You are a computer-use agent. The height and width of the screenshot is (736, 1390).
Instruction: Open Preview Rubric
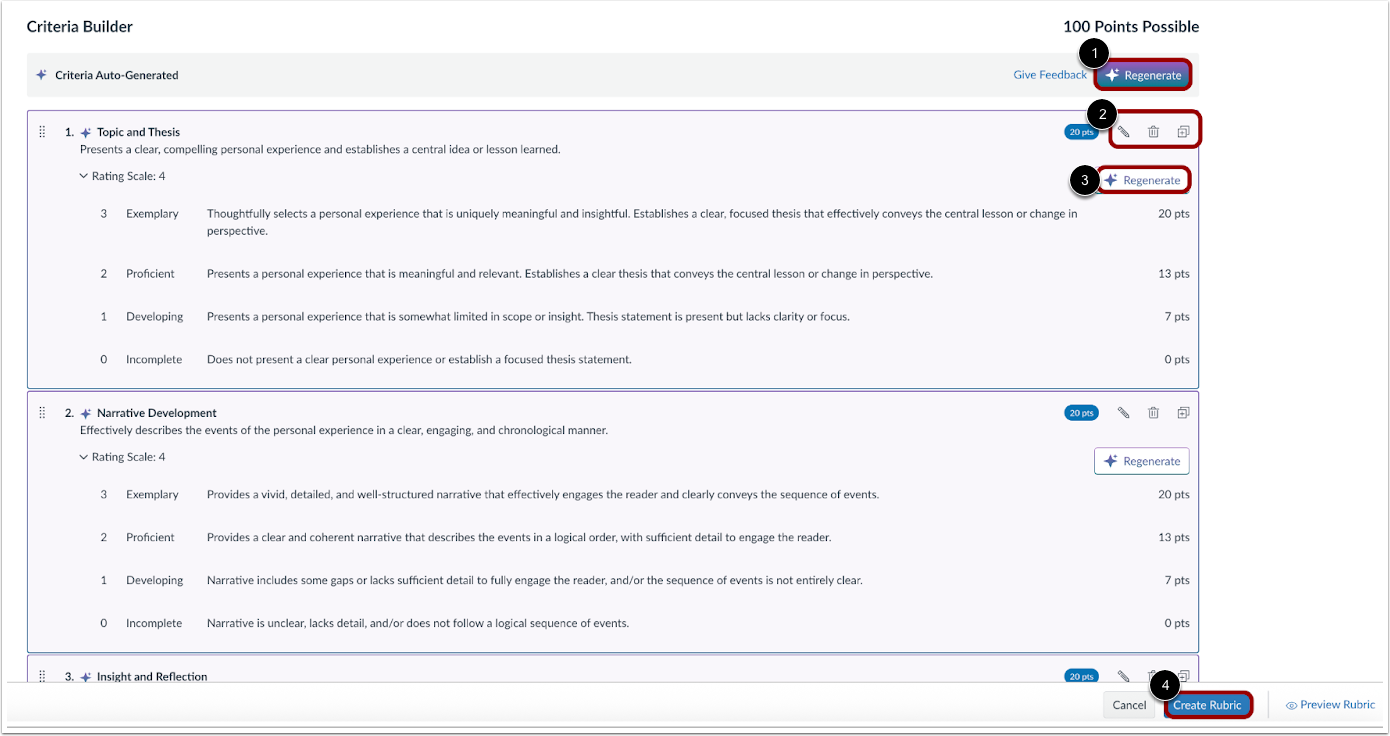tap(1330, 704)
